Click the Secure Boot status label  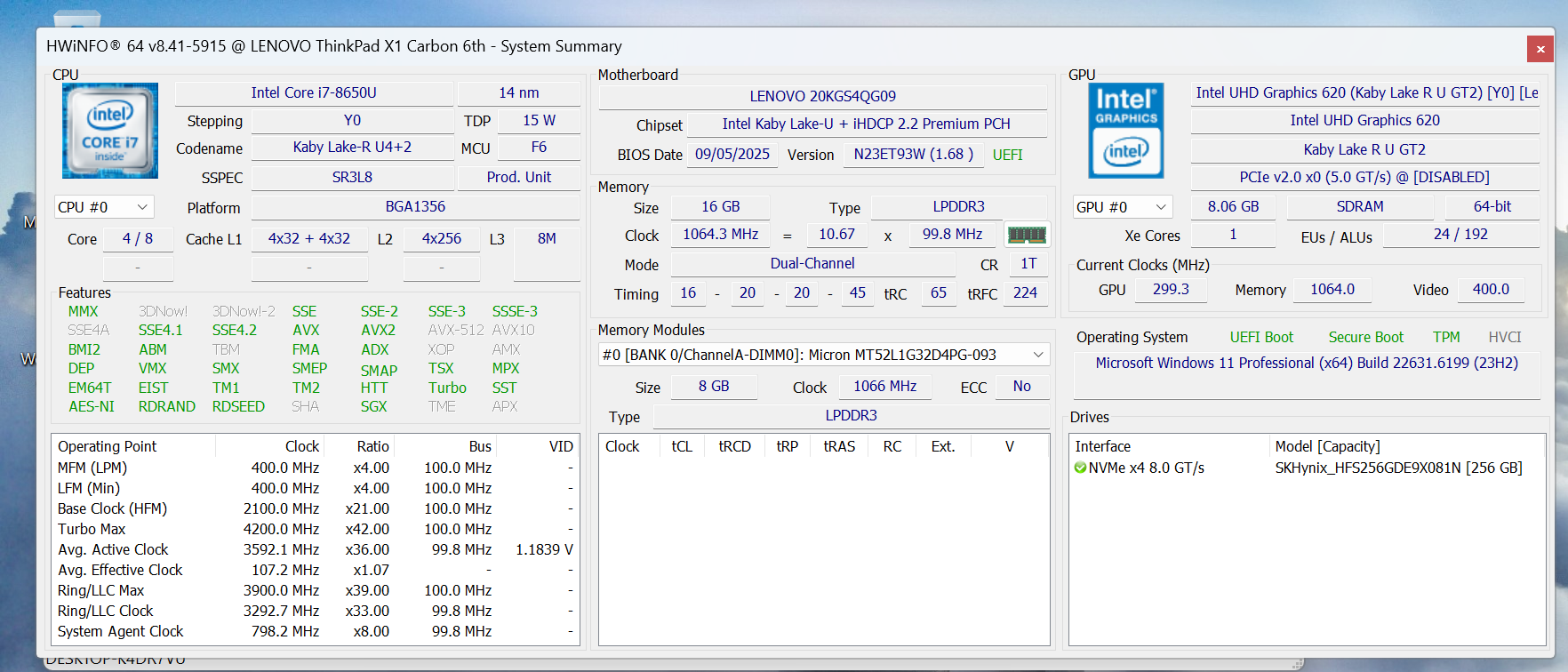[x=1366, y=337]
